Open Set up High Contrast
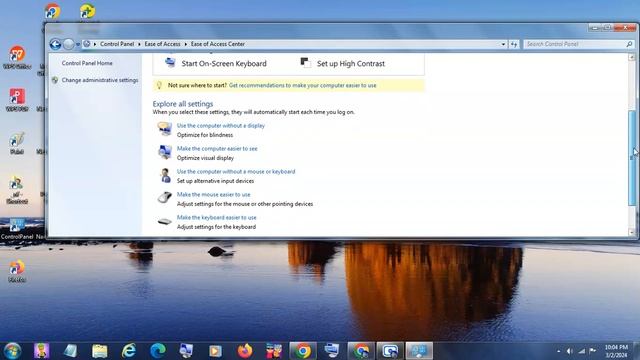640x360 pixels. pyautogui.click(x=351, y=64)
